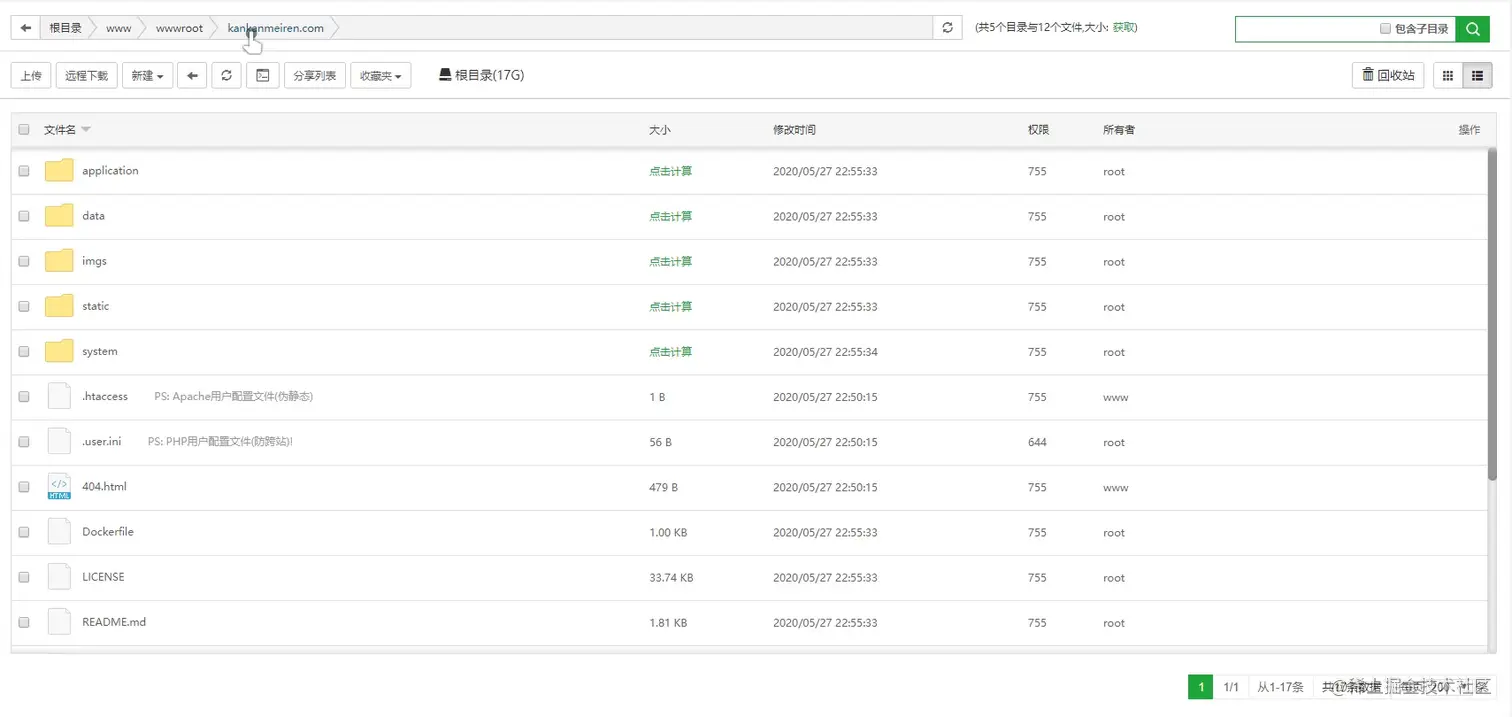This screenshot has width=1512, height=717.
Task: Refresh the path bar listing
Action: coord(947,28)
